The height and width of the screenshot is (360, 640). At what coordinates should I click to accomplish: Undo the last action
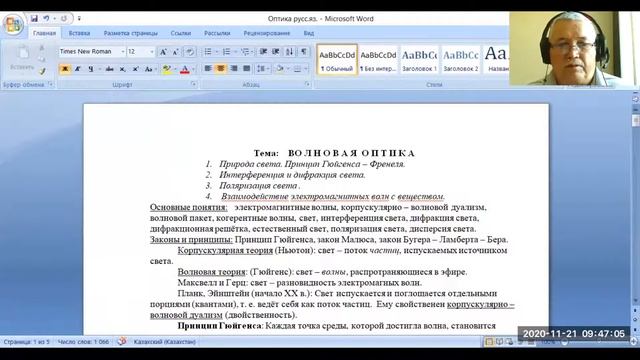click(x=46, y=18)
